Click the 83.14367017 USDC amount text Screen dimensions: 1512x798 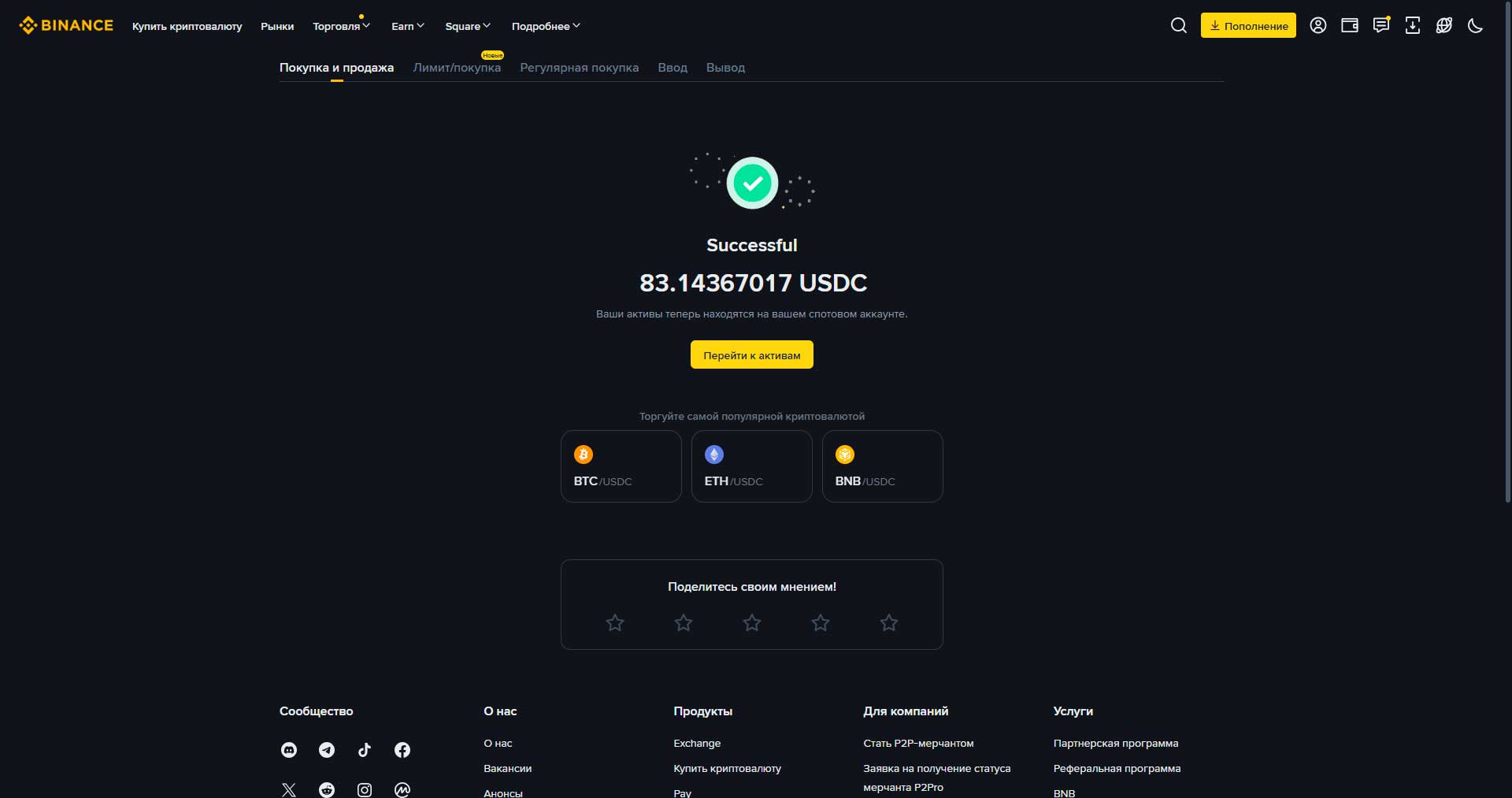tap(753, 282)
